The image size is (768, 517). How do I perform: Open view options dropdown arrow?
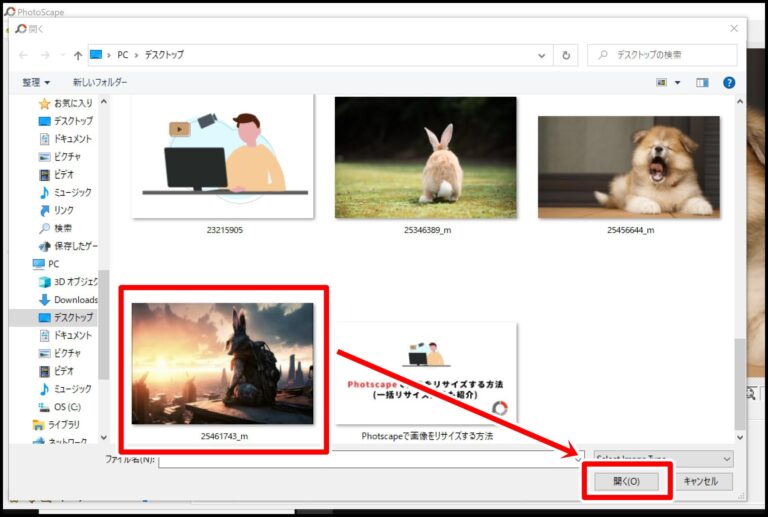coord(677,83)
